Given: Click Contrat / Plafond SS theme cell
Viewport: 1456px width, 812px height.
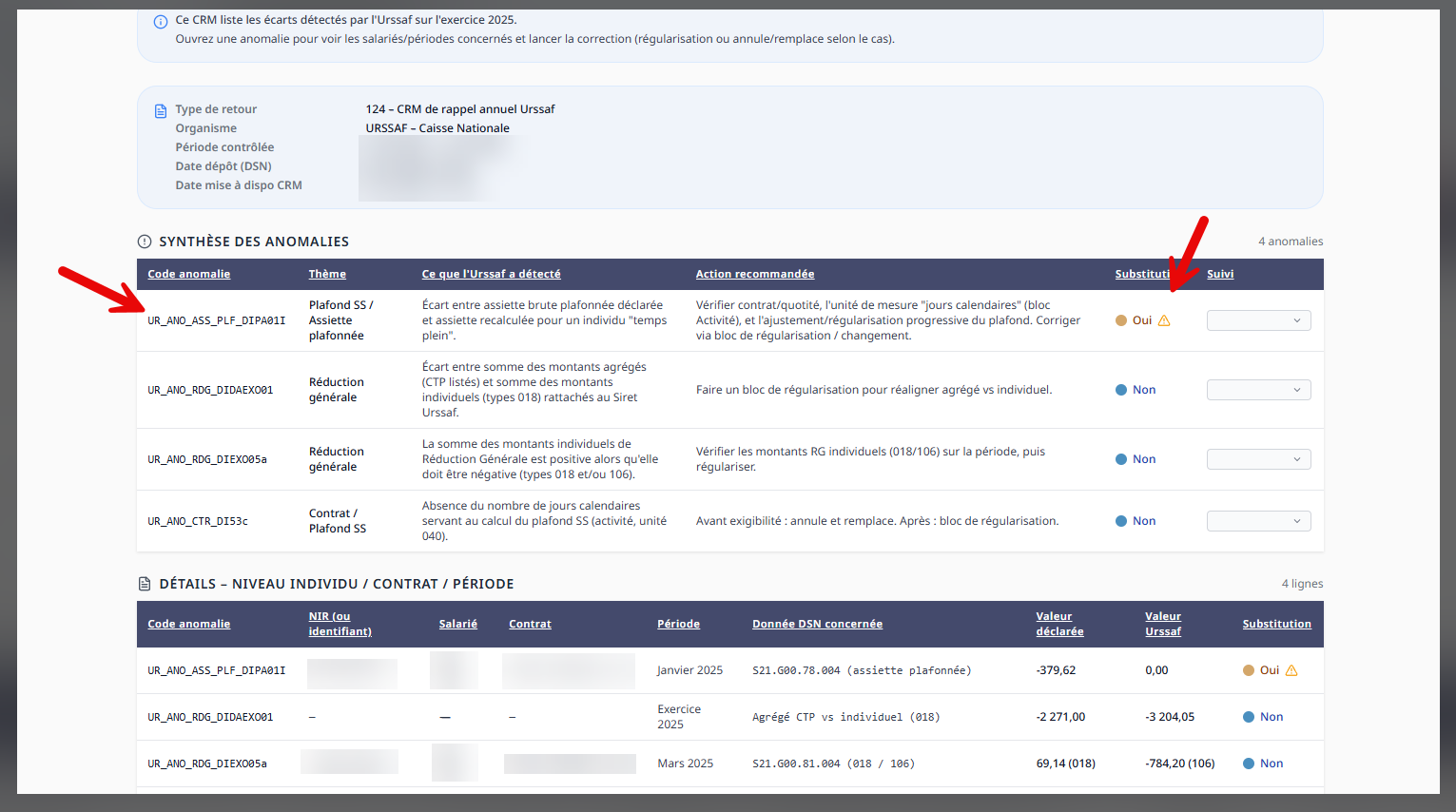Looking at the screenshot, I should point(338,521).
